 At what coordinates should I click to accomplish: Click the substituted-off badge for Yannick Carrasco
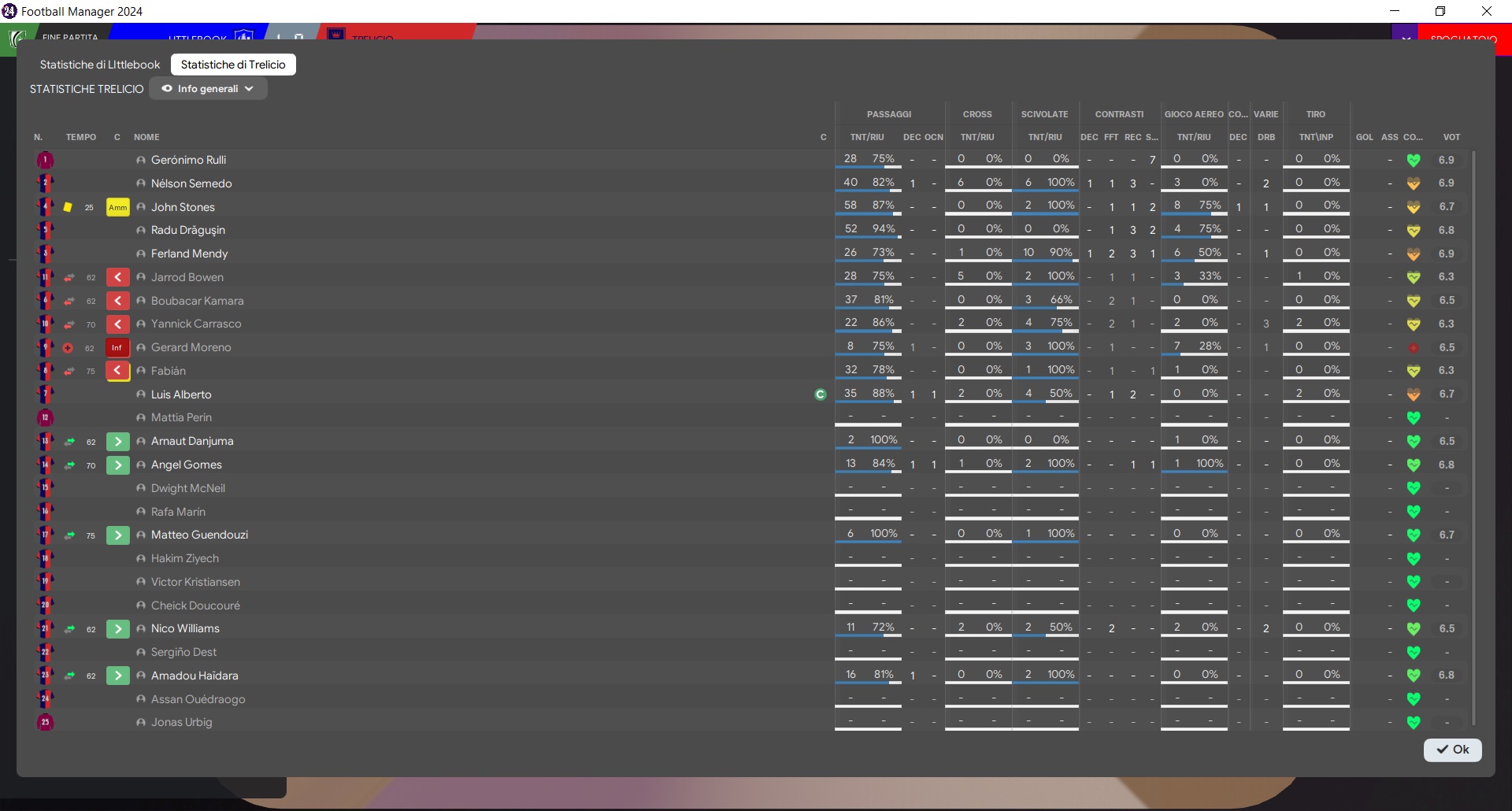(x=118, y=324)
